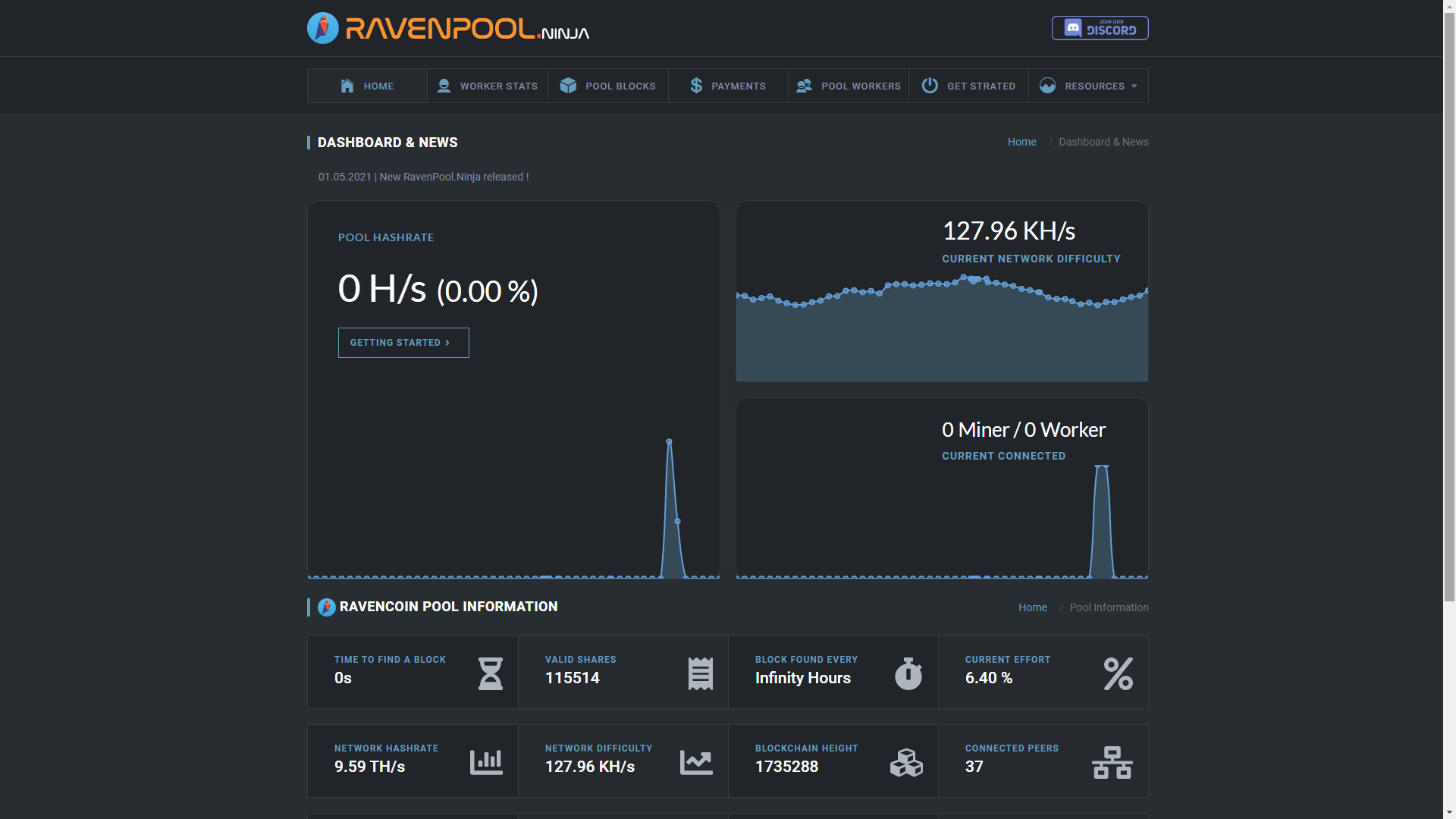Screen dimensions: 1456x819
Task: Open the Payments menu item
Action: 728,86
